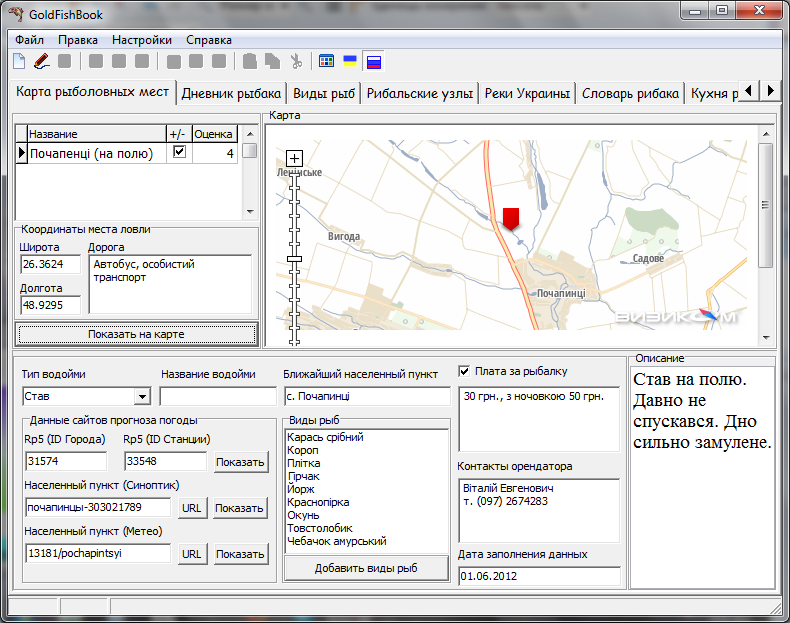Click the fishing fee text box
The image size is (790, 623).
click(x=539, y=419)
